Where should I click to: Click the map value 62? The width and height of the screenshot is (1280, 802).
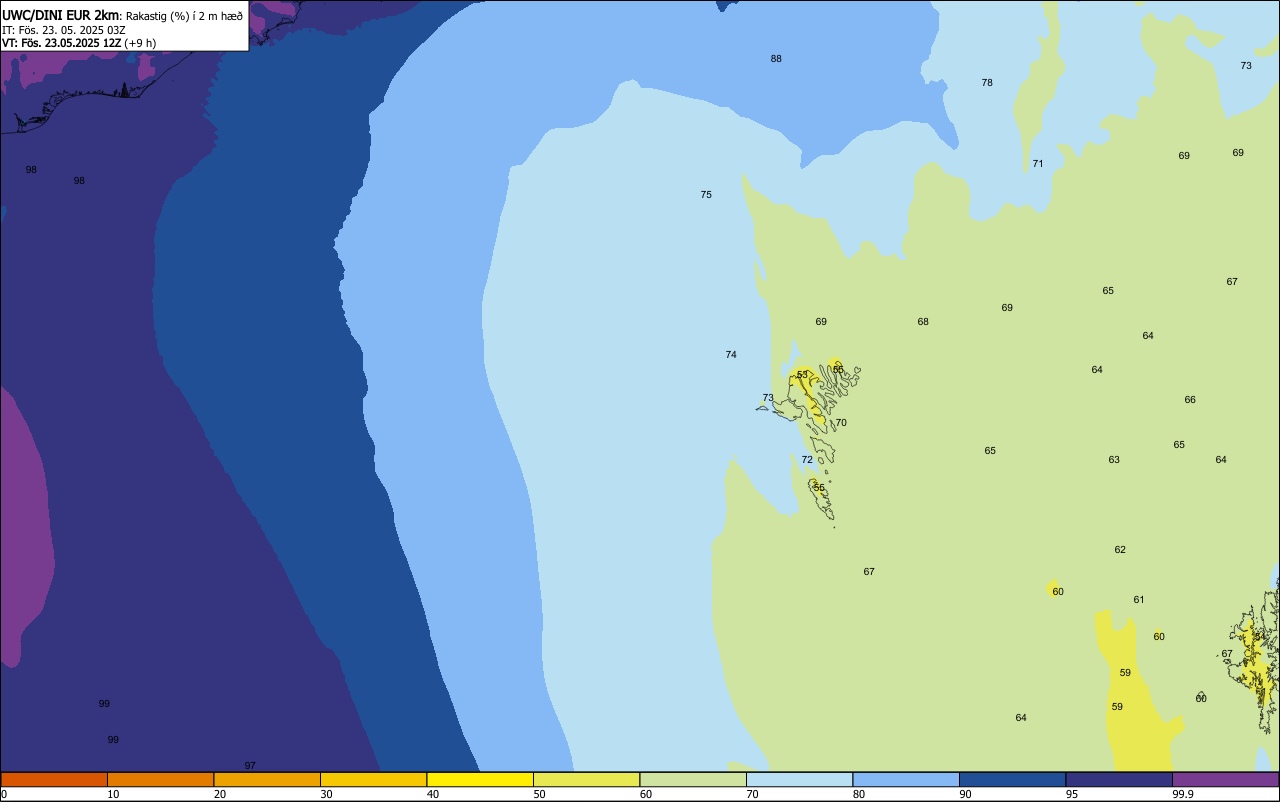pyautogui.click(x=1120, y=550)
